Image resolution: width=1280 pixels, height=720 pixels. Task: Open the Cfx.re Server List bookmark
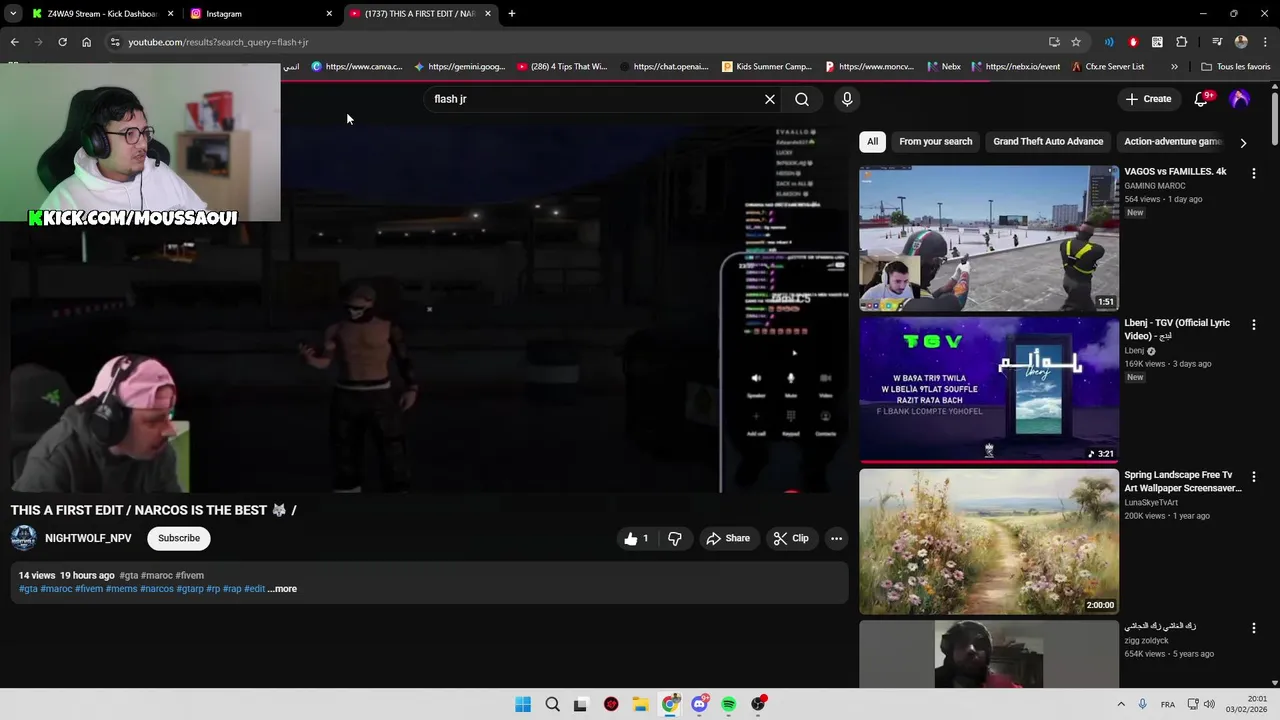pos(1108,67)
